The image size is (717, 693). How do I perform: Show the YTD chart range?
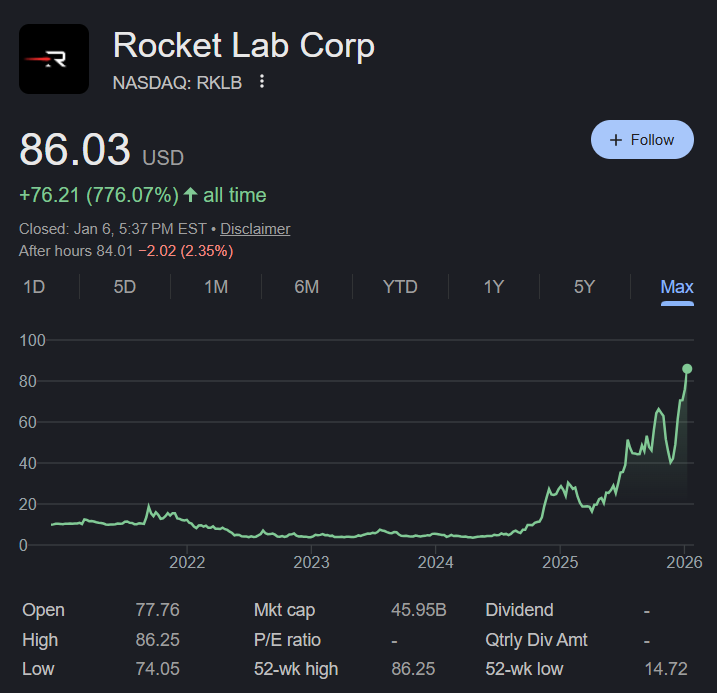click(400, 287)
